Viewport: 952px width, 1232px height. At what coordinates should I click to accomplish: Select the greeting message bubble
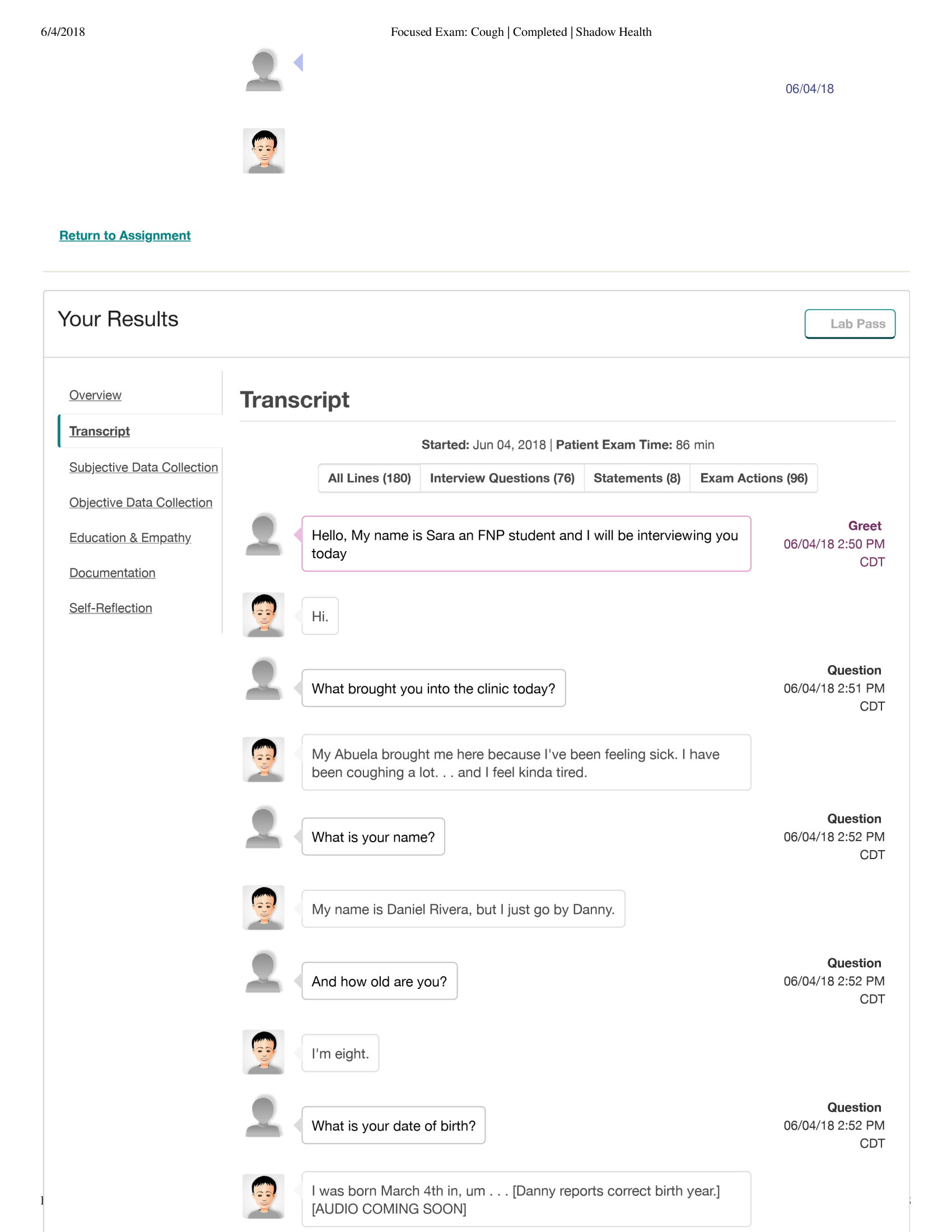[x=526, y=544]
